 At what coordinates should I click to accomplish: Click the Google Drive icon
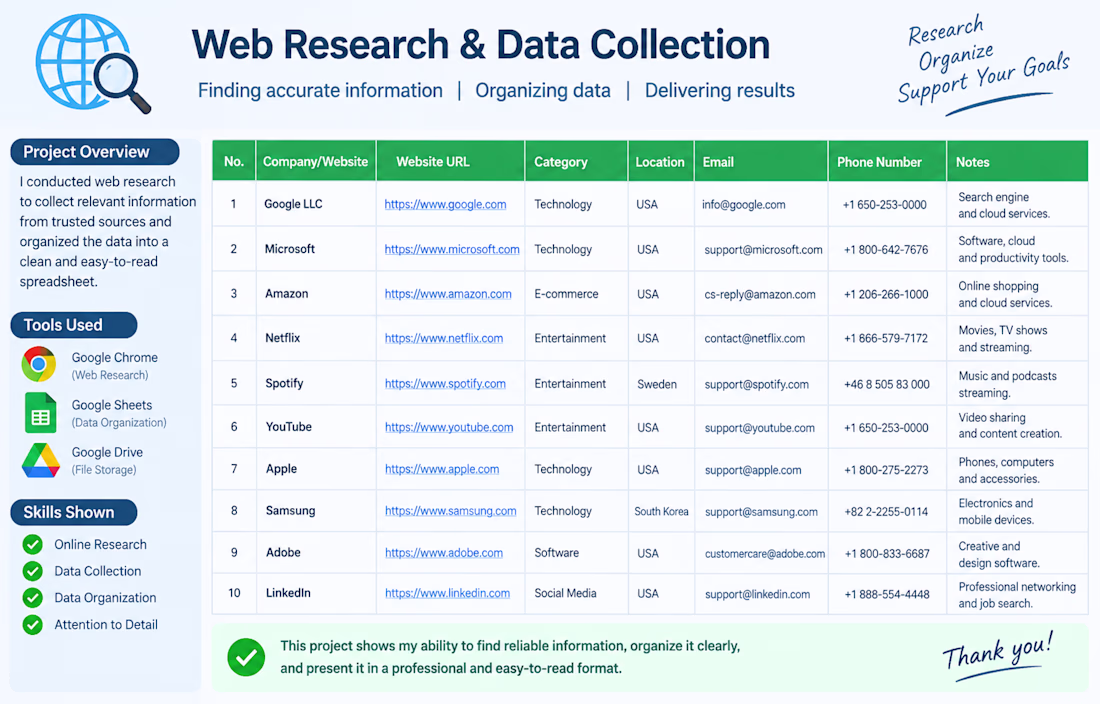[x=41, y=460]
